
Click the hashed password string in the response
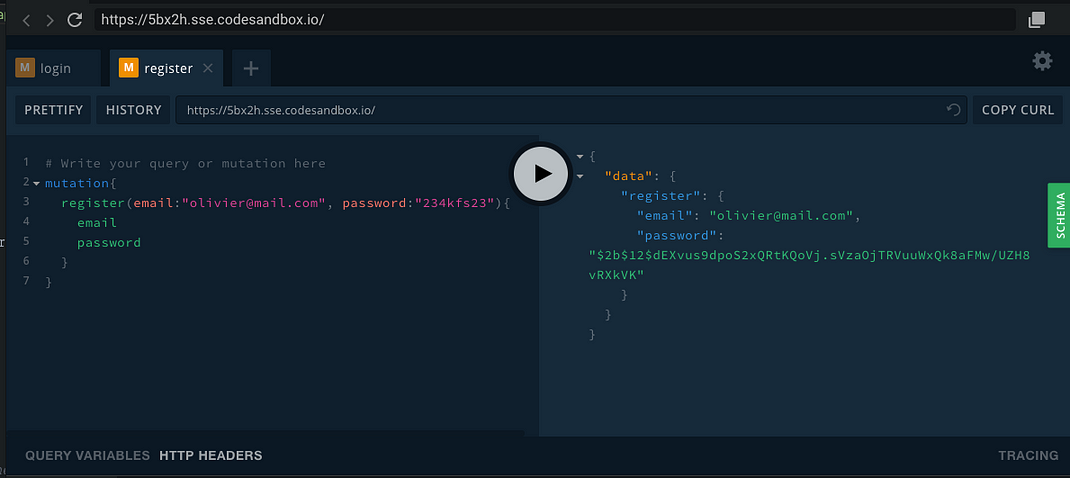pyautogui.click(x=809, y=265)
